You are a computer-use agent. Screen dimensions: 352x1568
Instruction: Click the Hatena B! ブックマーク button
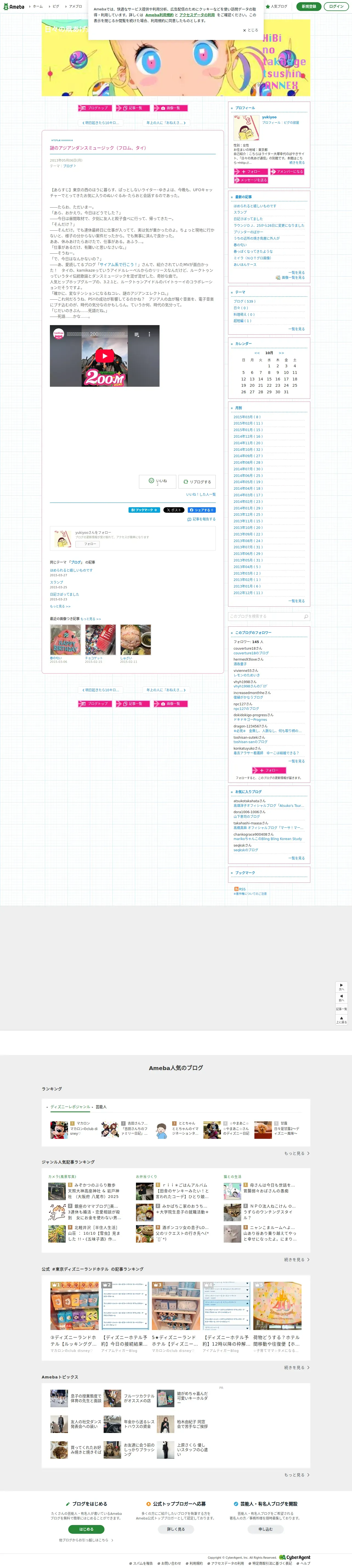coord(144,510)
